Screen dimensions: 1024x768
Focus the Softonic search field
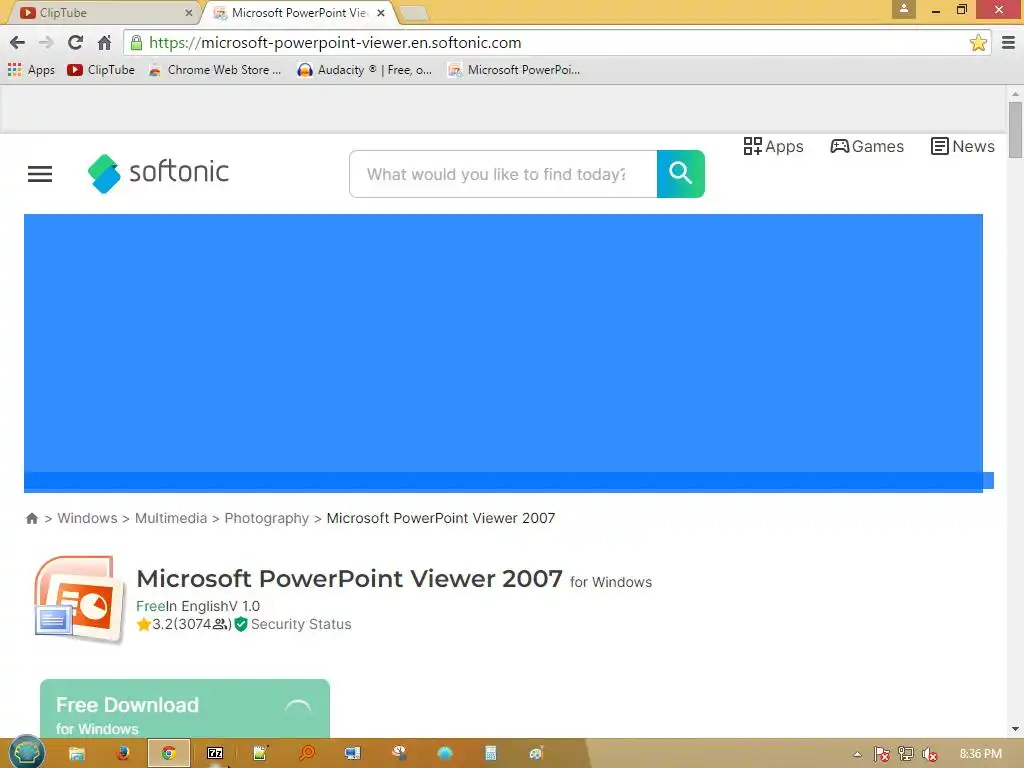tap(503, 174)
